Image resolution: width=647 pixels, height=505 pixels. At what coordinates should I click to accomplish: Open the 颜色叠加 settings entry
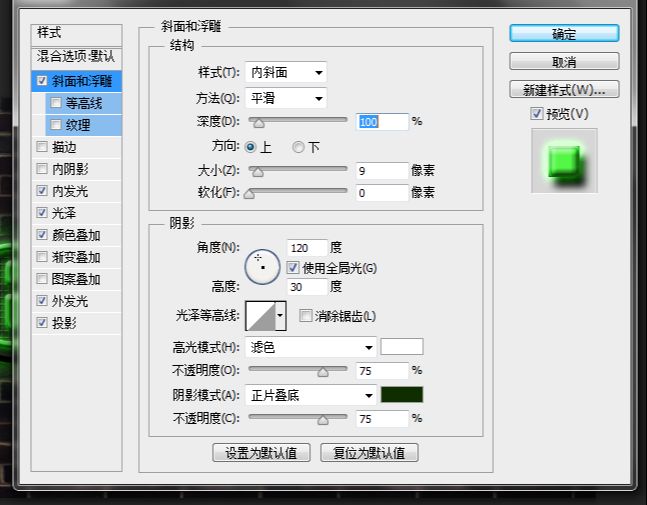(76, 235)
